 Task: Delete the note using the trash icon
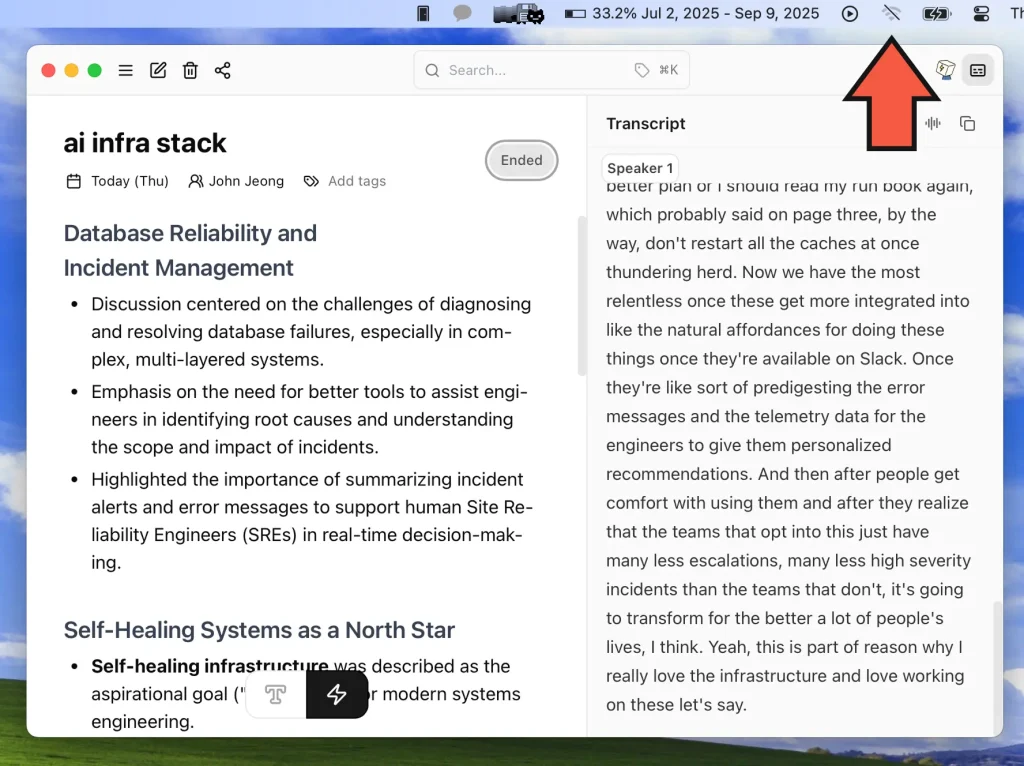tap(190, 70)
